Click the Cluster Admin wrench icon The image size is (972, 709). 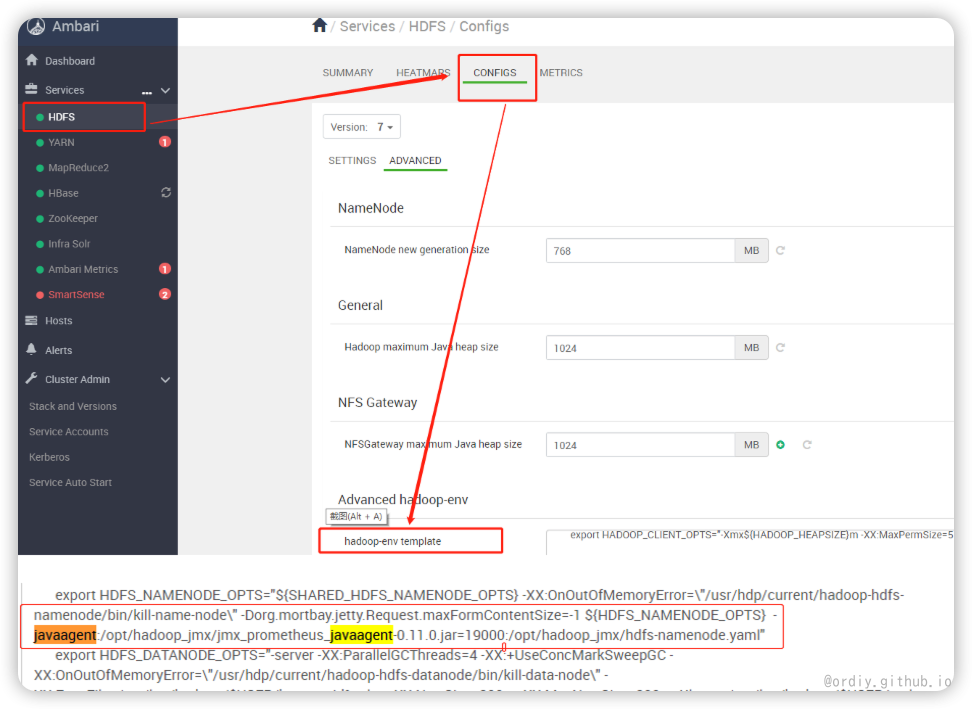pyautogui.click(x=31, y=378)
